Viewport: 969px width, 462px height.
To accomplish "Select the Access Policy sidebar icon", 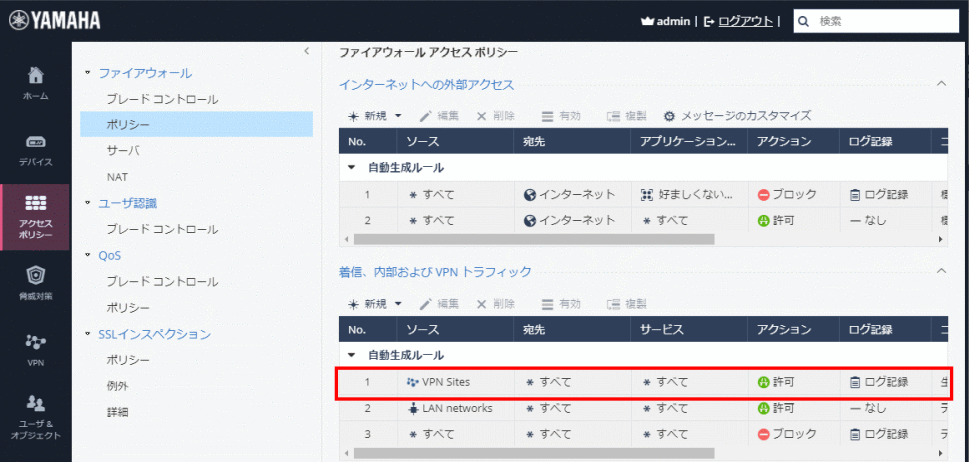I will pos(35,216).
